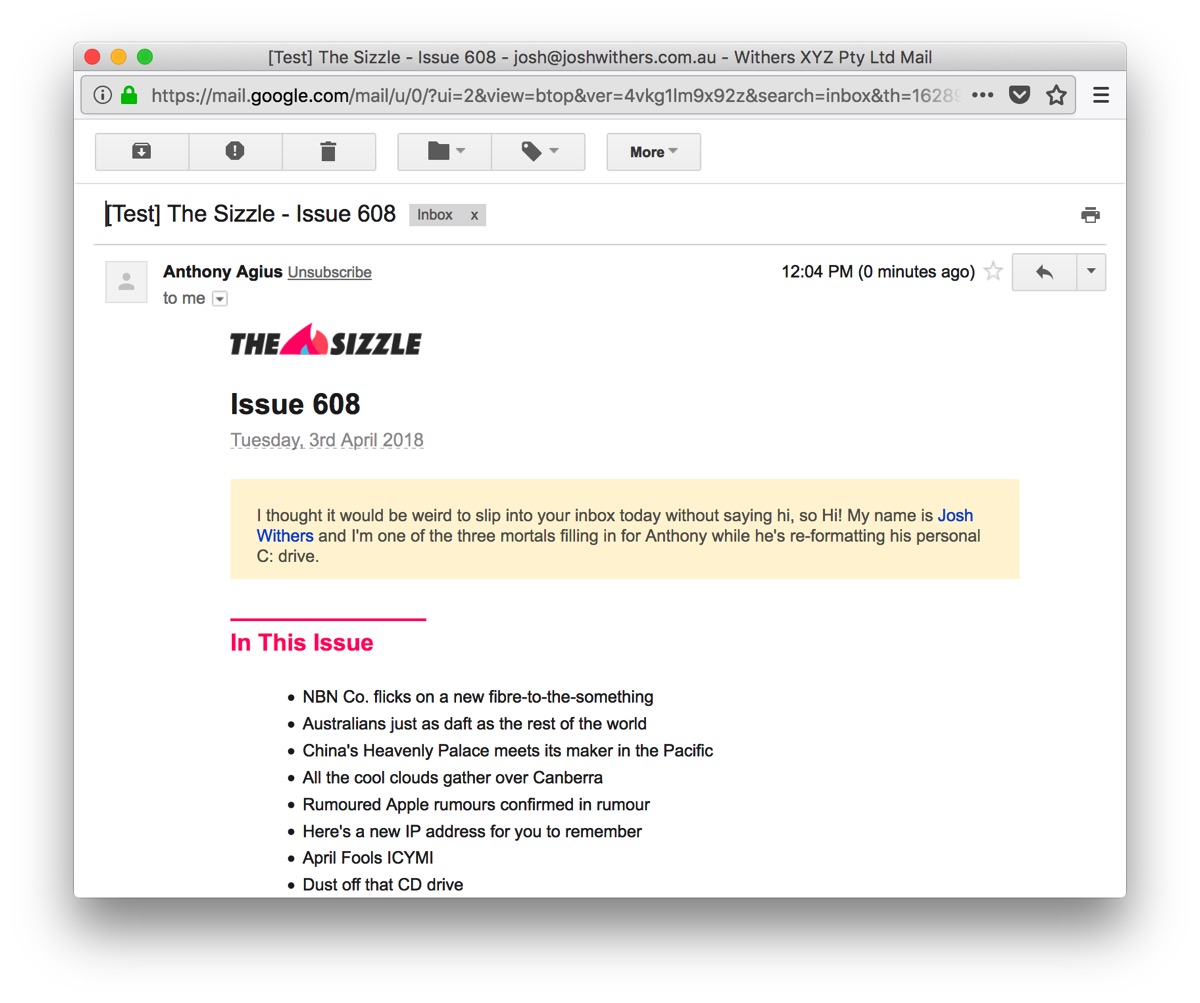Open the Labels tag dropdown
The width and height of the screenshot is (1200, 1003).
(x=538, y=152)
